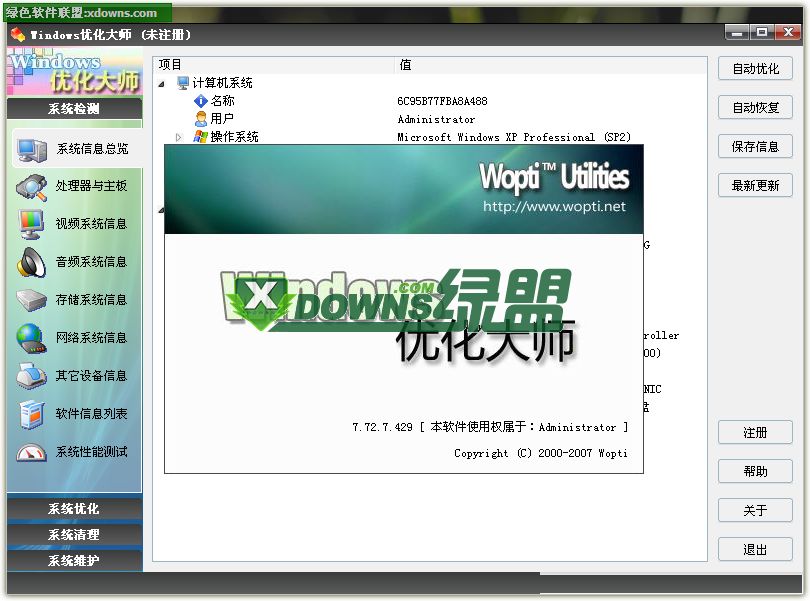
Task: Click the 存储系统信息 label
Action: (91, 300)
